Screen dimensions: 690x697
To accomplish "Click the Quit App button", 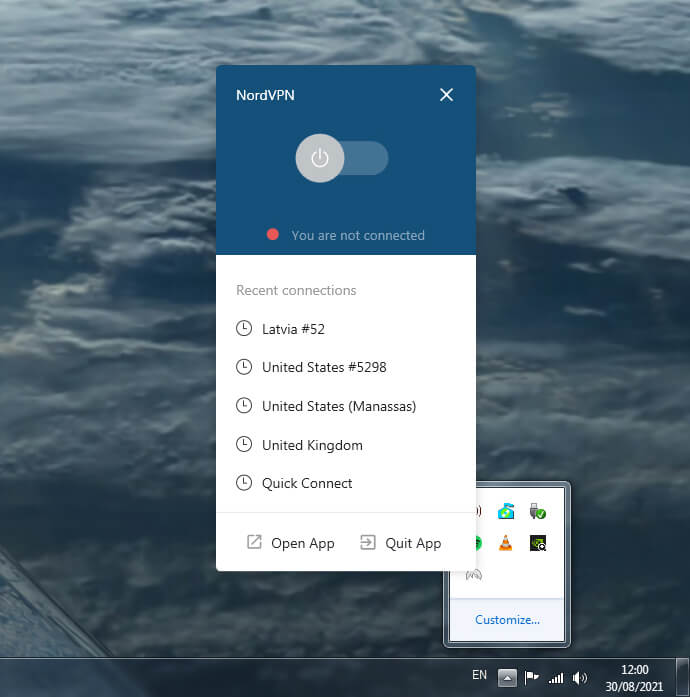I will tap(401, 543).
